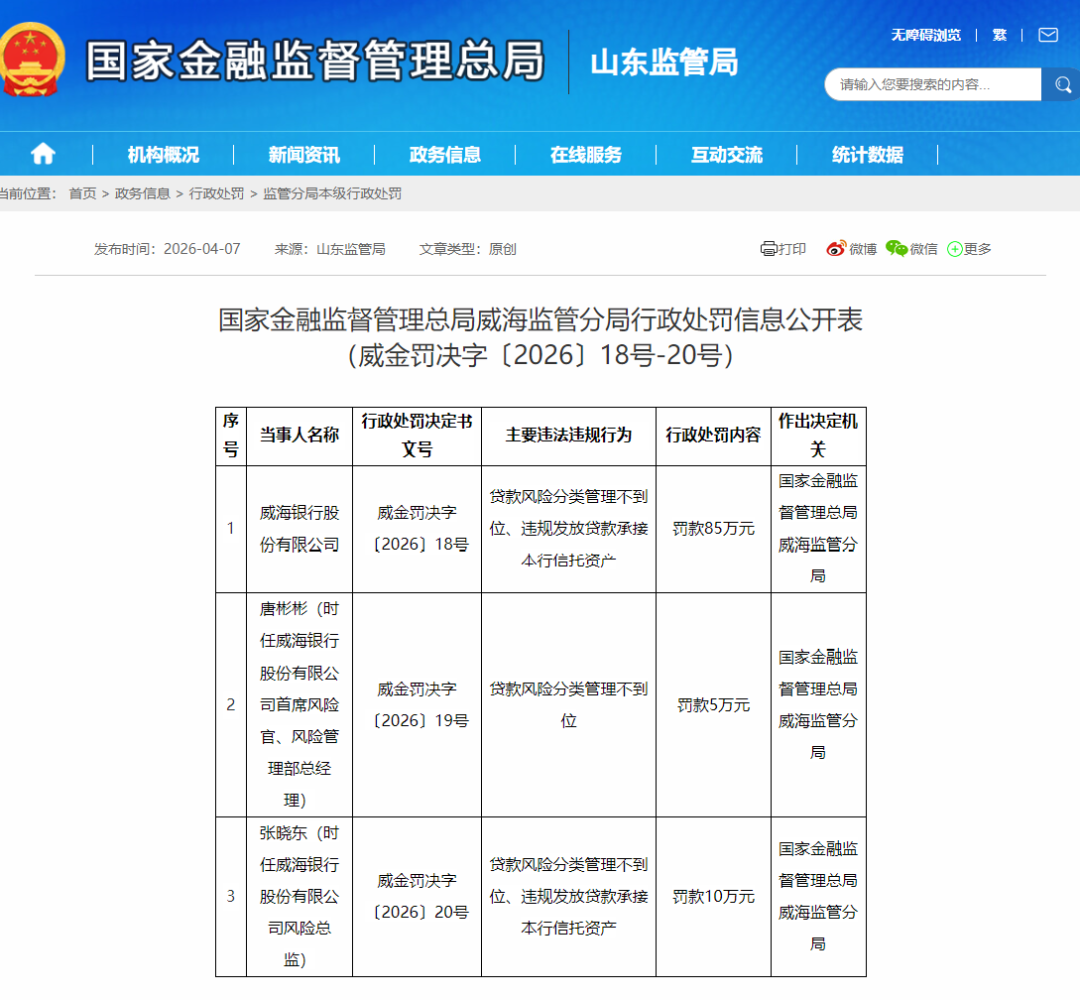
Task: Click 无障碍浏览 link
Action: [926, 35]
